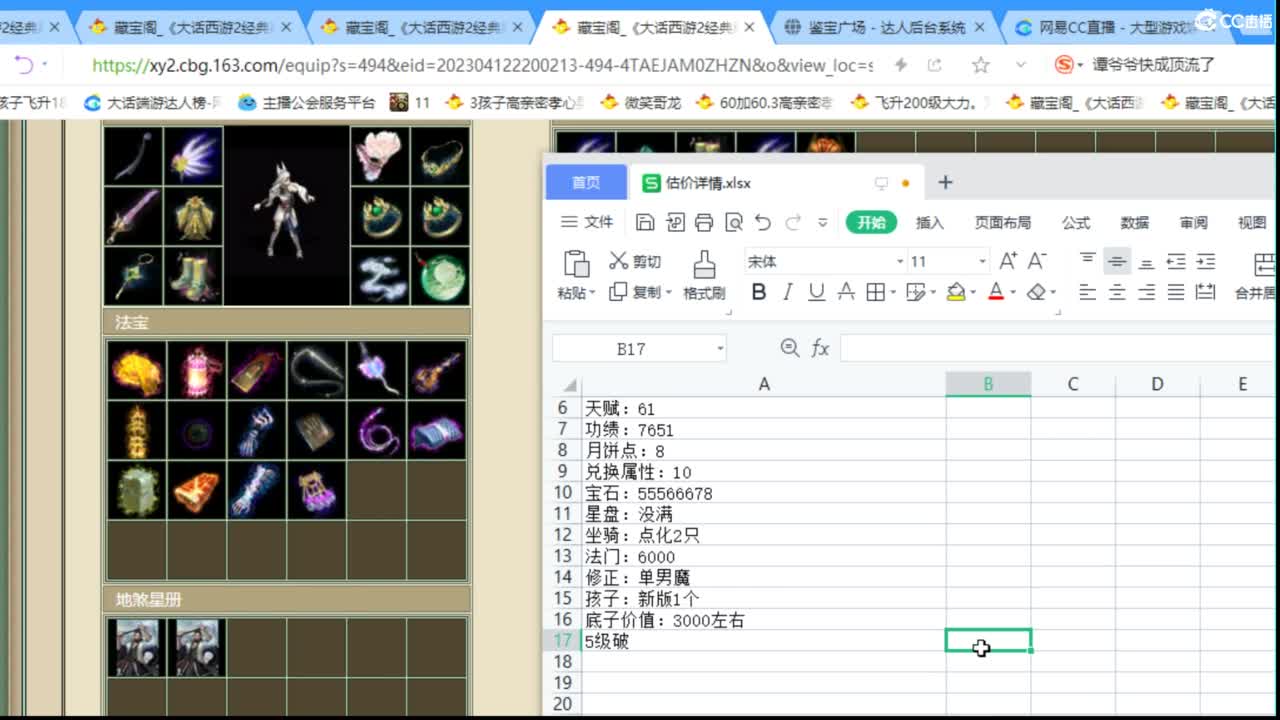Click the fx insert function icon
This screenshot has width=1280, height=720.
pos(820,348)
